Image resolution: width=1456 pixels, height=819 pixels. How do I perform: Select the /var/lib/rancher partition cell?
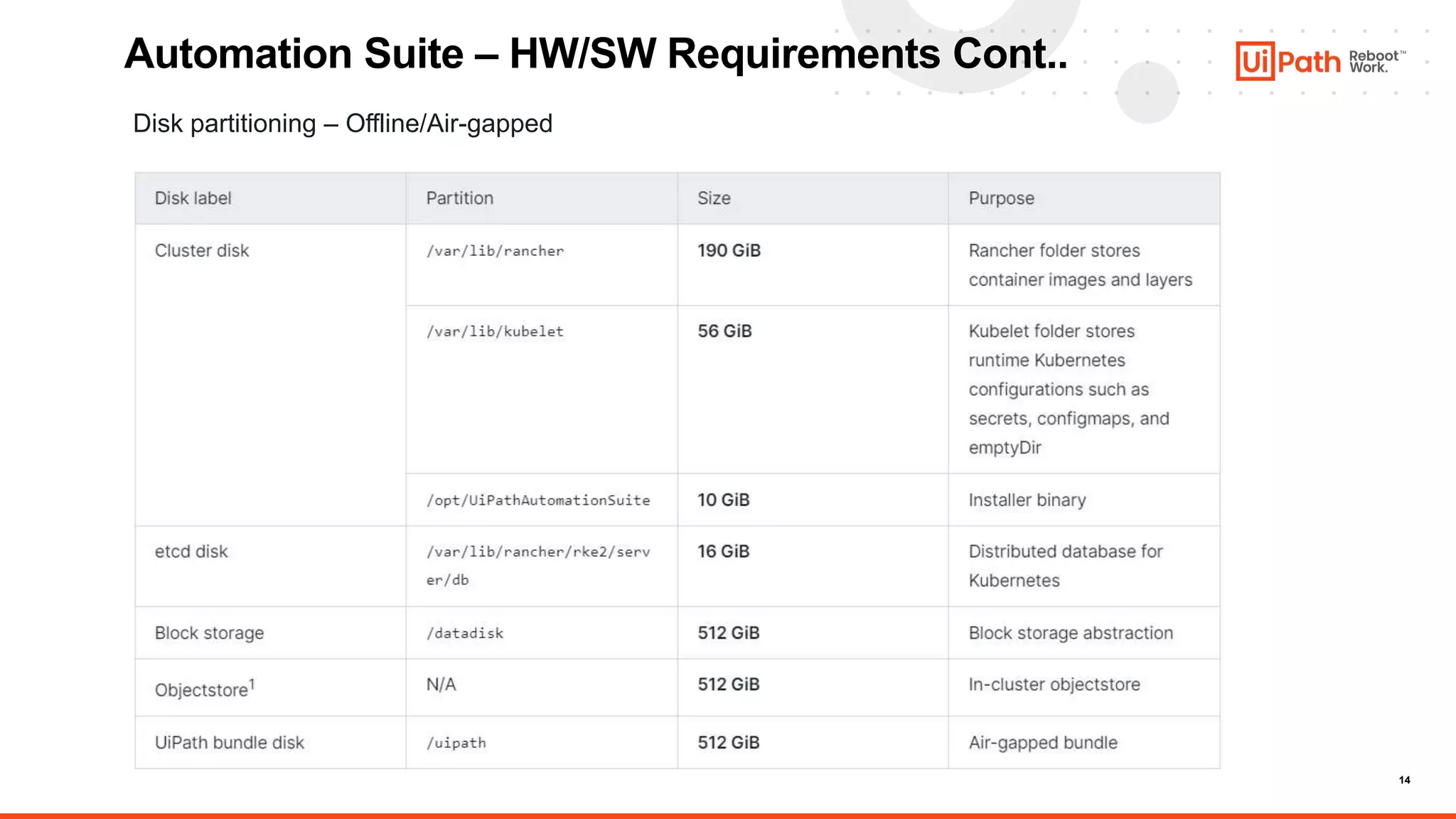[x=495, y=251]
